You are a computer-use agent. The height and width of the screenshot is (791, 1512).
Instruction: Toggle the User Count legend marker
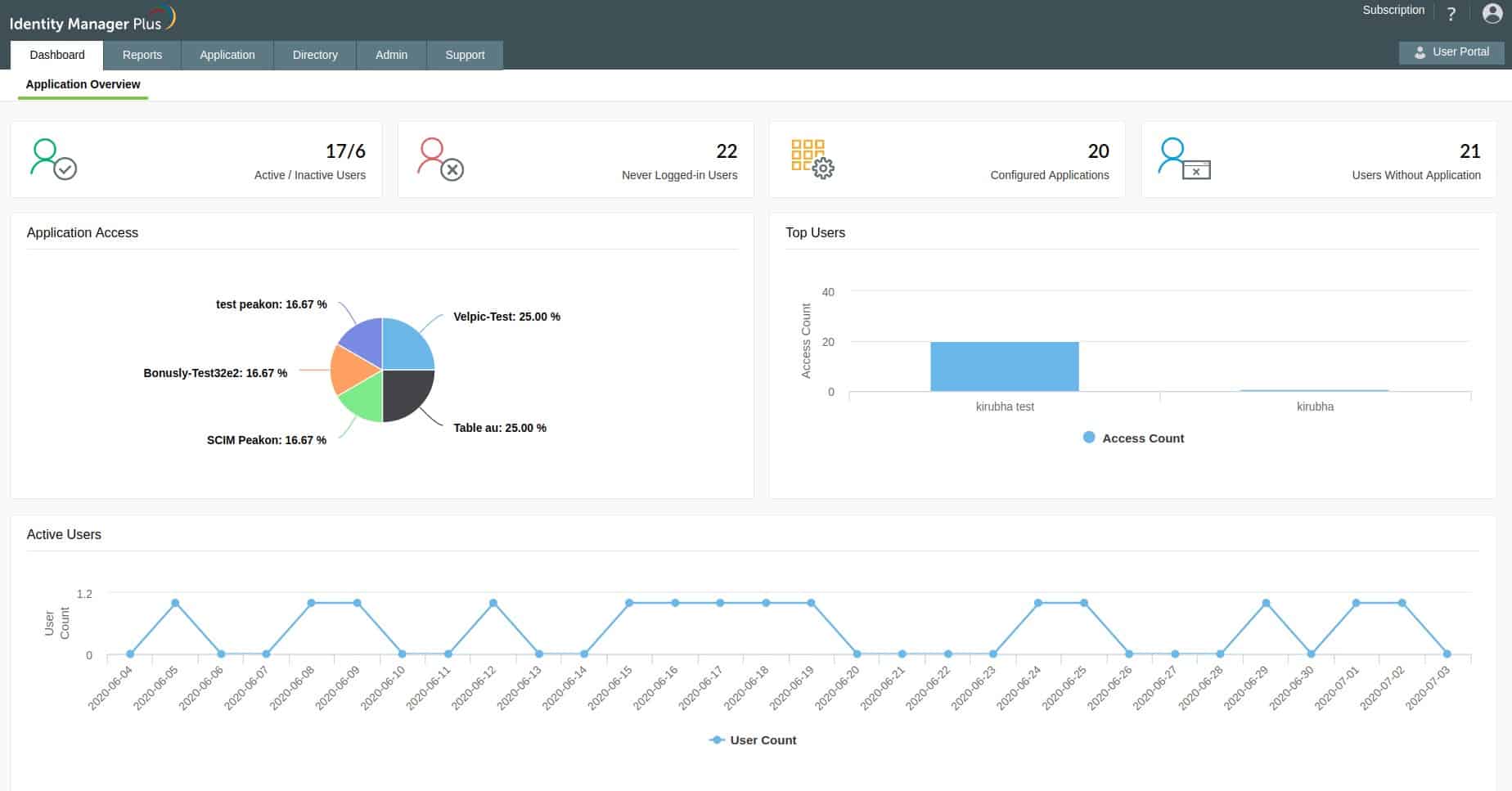click(717, 739)
